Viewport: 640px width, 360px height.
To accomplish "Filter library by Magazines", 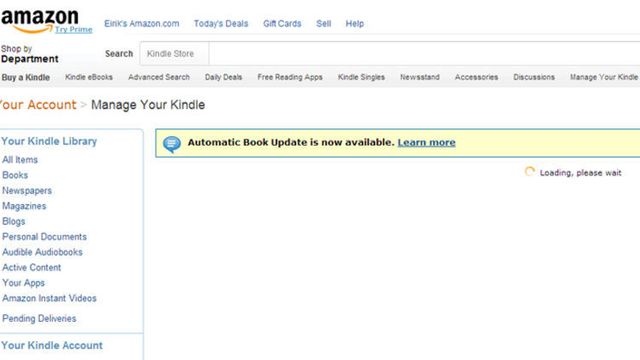I will (24, 206).
